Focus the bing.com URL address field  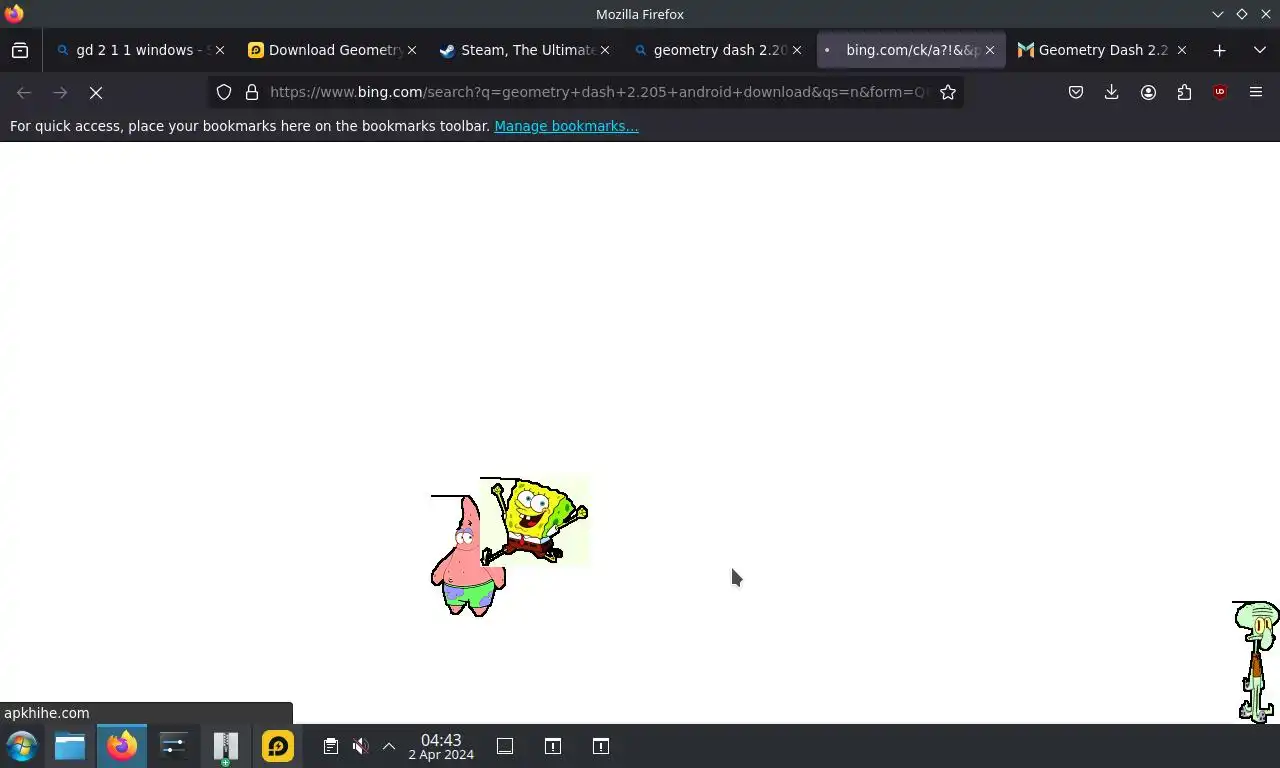(598, 92)
